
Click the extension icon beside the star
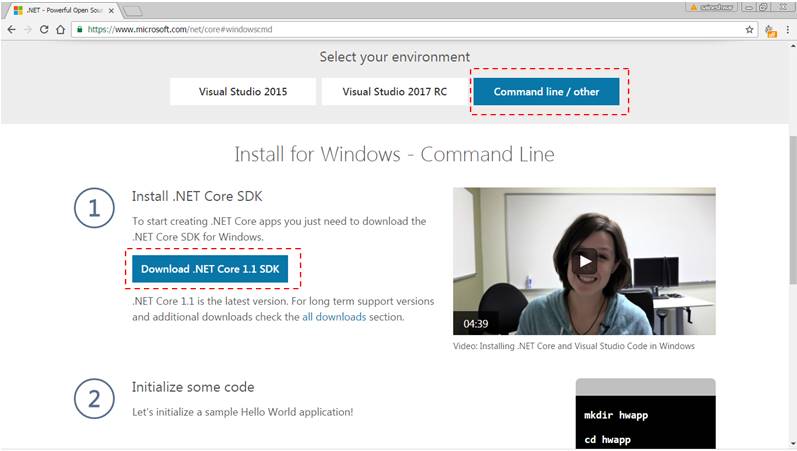tap(771, 31)
